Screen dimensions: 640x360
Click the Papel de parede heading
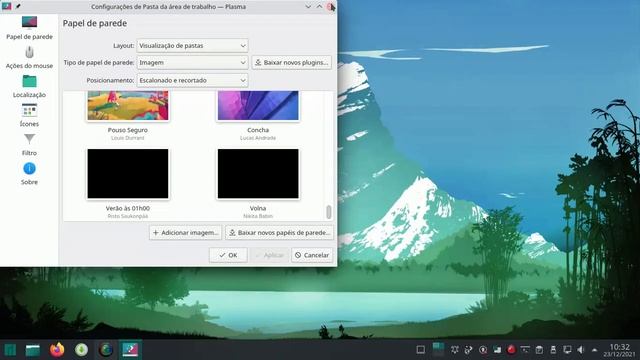tap(95, 24)
